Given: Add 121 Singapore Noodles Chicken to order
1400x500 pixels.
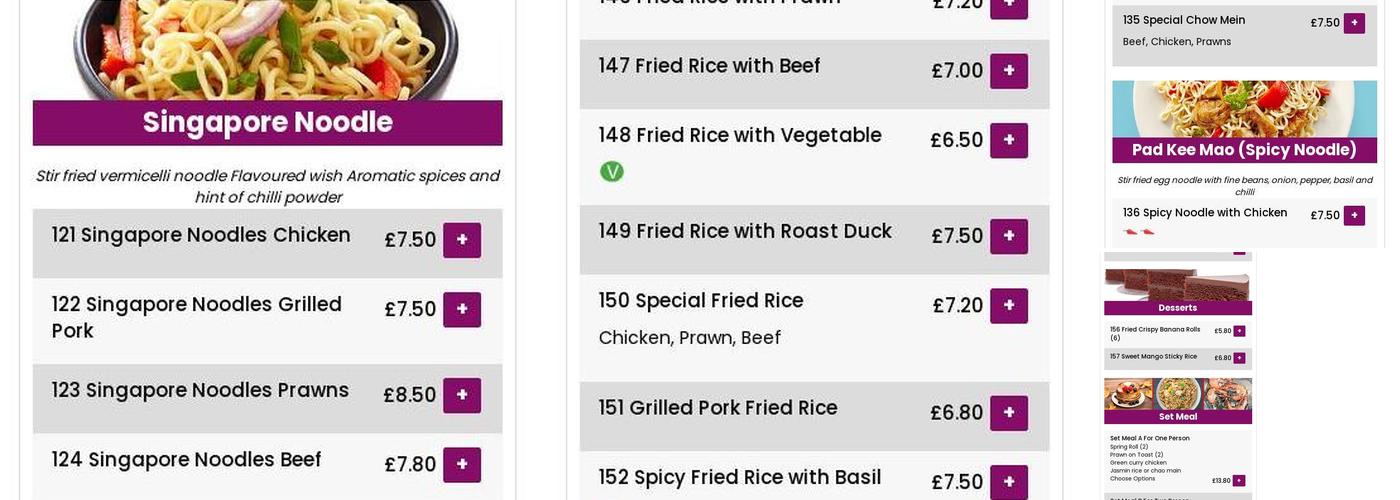Looking at the screenshot, I should tap(462, 240).
